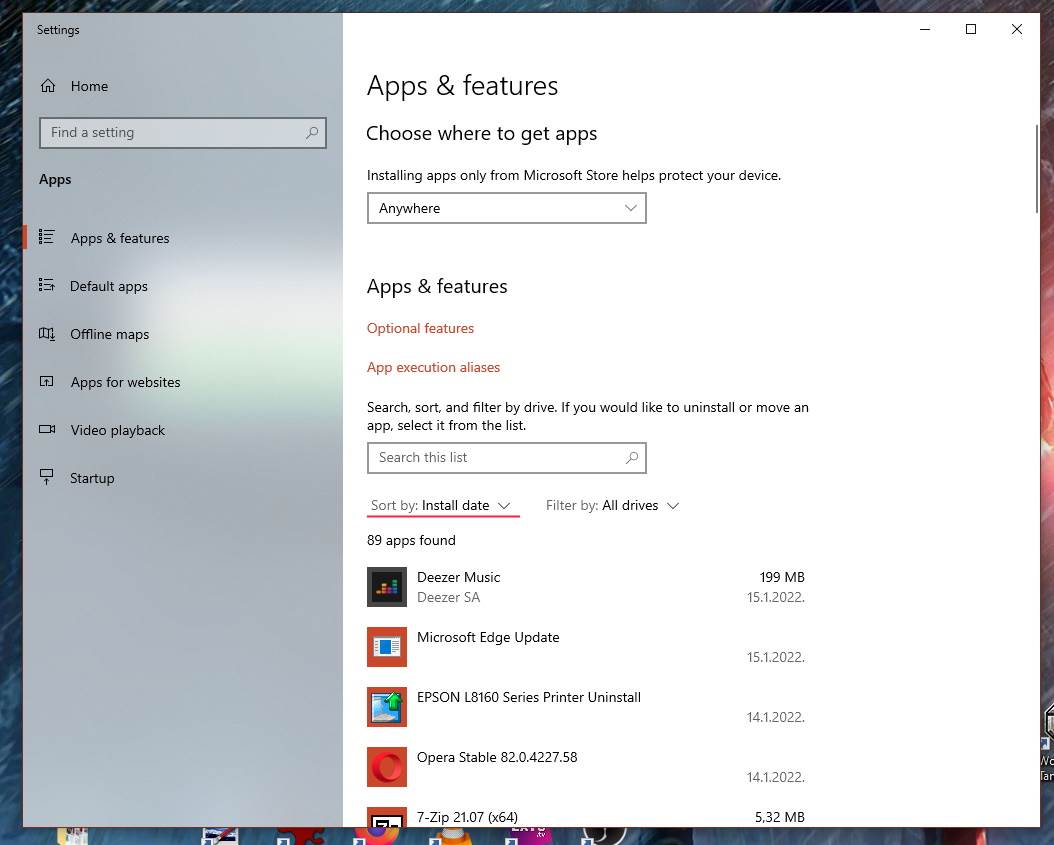The width and height of the screenshot is (1054, 845).
Task: Click the vertical scrollbar on the right
Action: click(x=1037, y=168)
